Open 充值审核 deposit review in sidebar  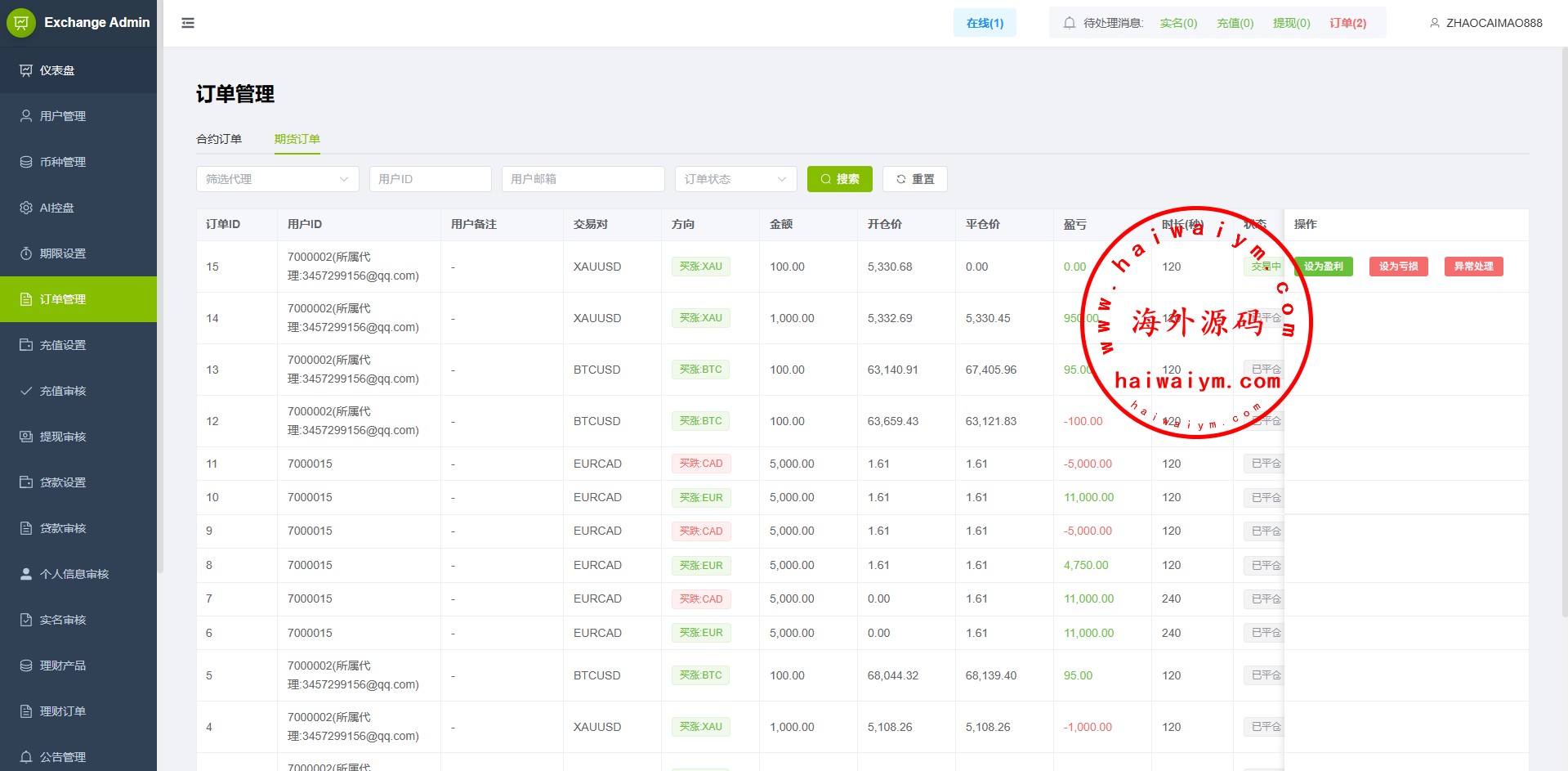(x=62, y=391)
